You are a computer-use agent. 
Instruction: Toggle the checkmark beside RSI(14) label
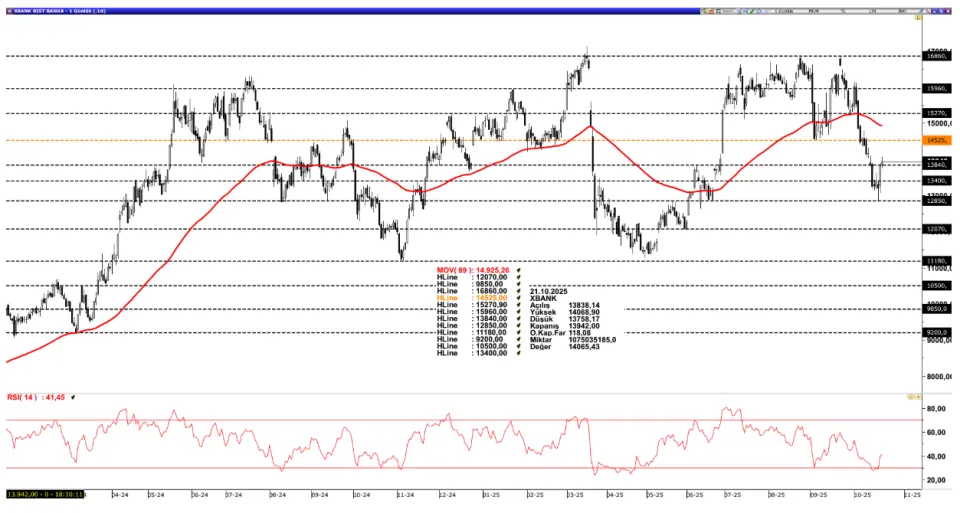[74, 398]
